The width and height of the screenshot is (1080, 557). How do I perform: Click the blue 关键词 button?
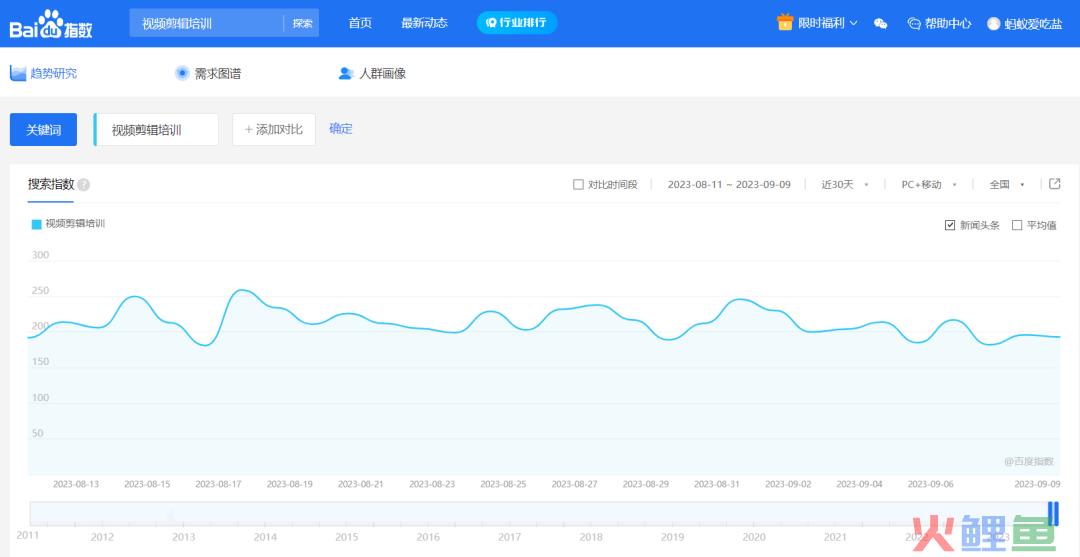point(43,130)
